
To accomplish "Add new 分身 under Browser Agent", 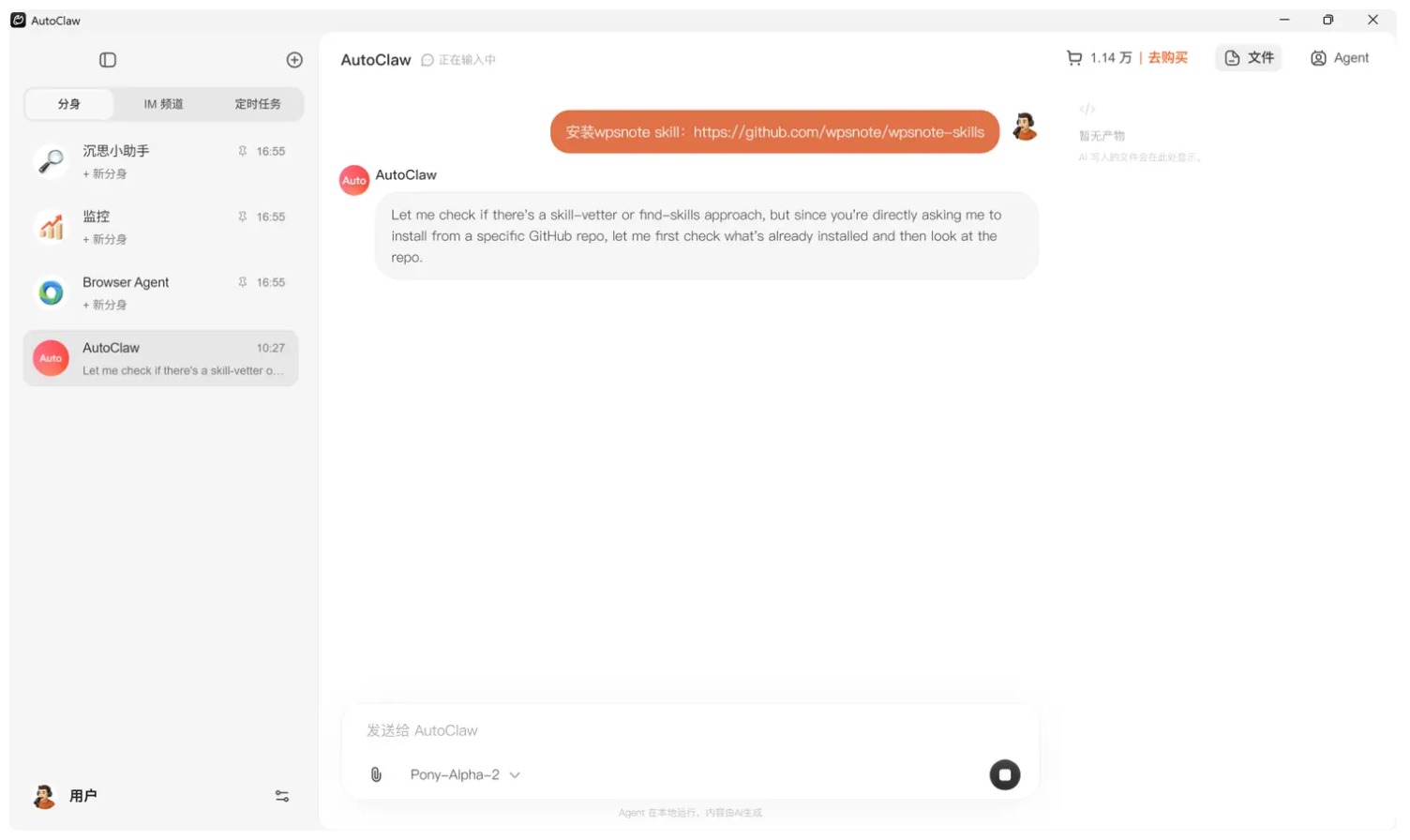I will click(105, 306).
